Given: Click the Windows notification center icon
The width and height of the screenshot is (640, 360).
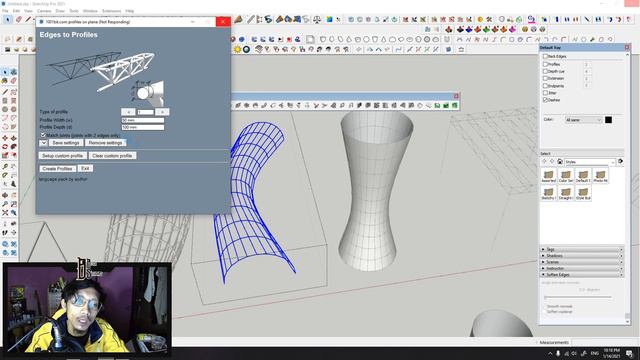Looking at the screenshot, I should [629, 353].
